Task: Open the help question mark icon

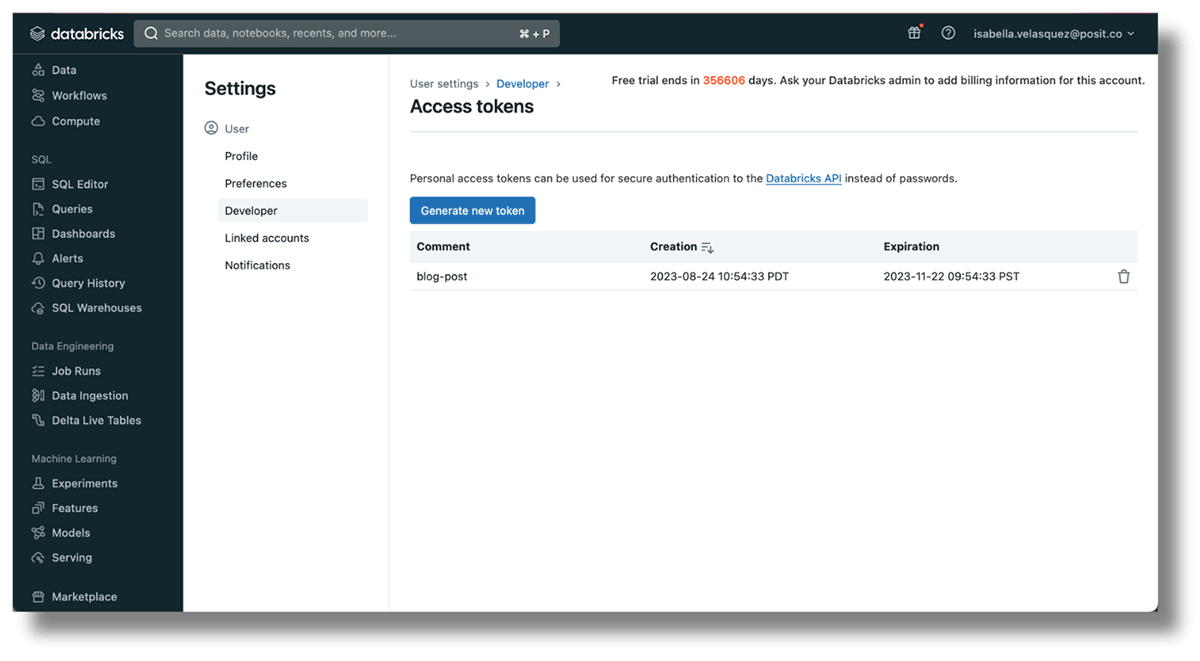Action: point(948,33)
